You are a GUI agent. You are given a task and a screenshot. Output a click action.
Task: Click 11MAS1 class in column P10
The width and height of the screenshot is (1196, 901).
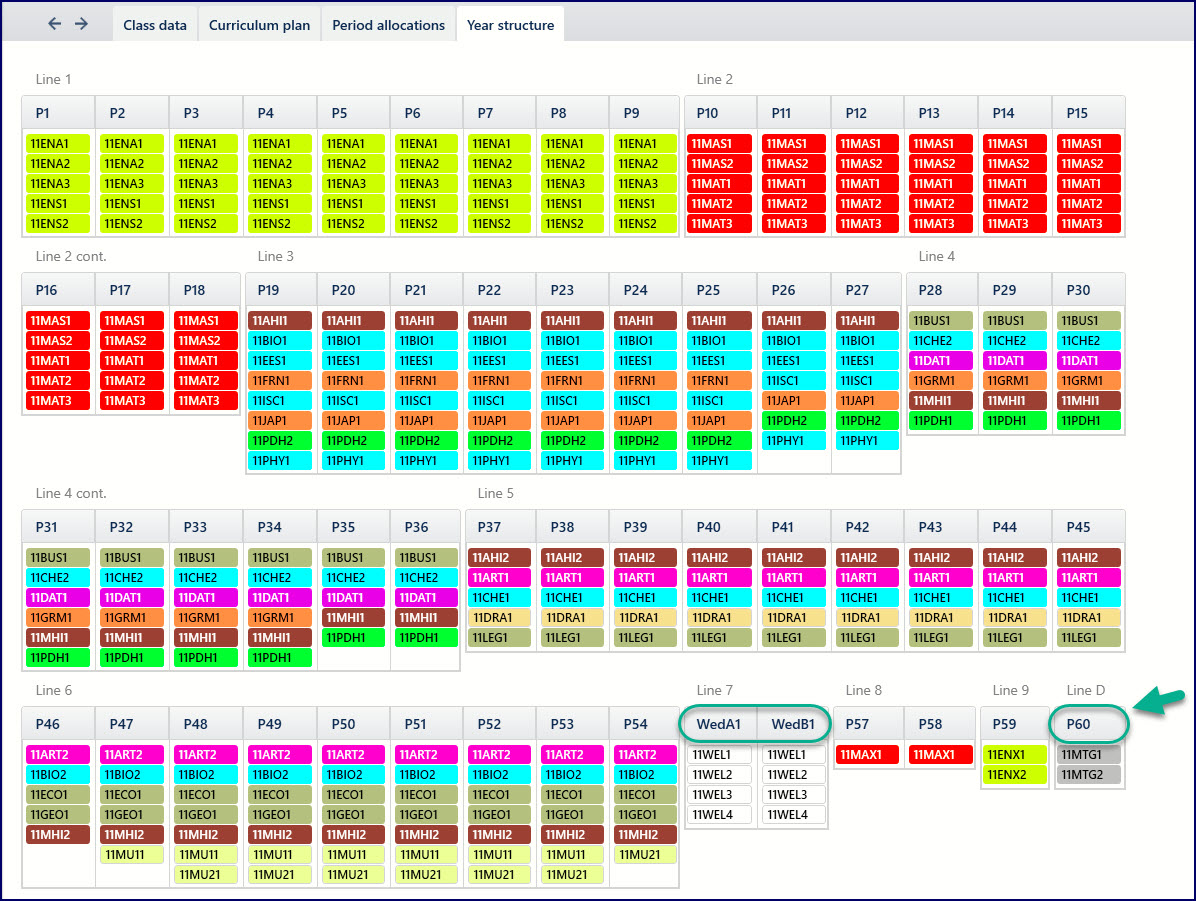(x=720, y=143)
